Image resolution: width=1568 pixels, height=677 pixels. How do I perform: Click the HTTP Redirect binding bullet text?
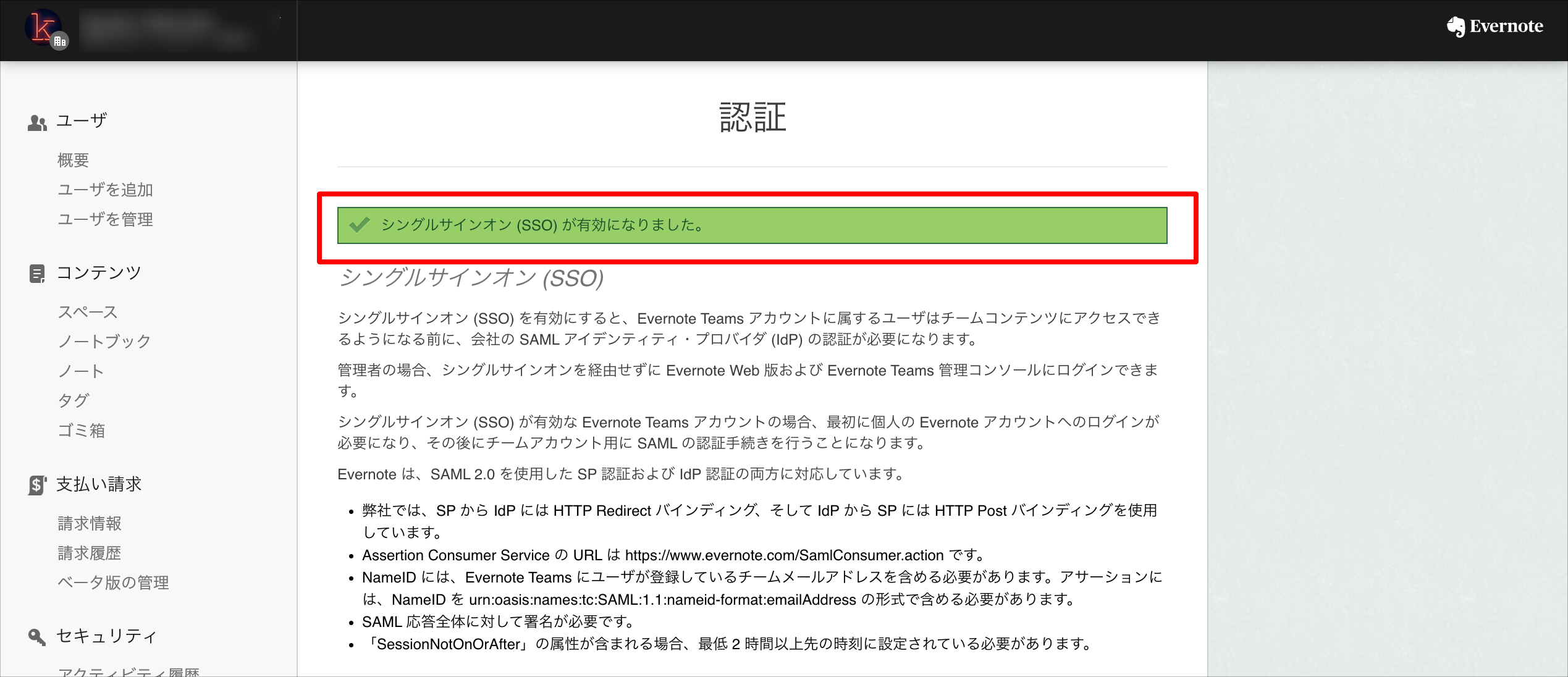point(760,521)
